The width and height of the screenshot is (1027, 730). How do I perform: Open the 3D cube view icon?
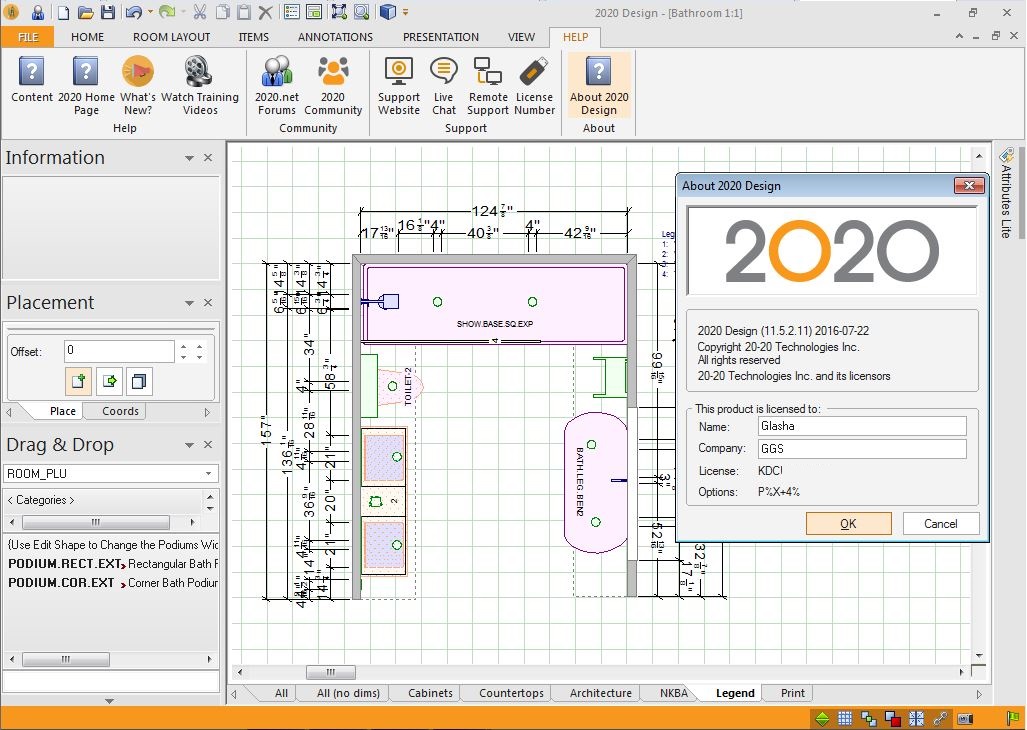[x=388, y=12]
